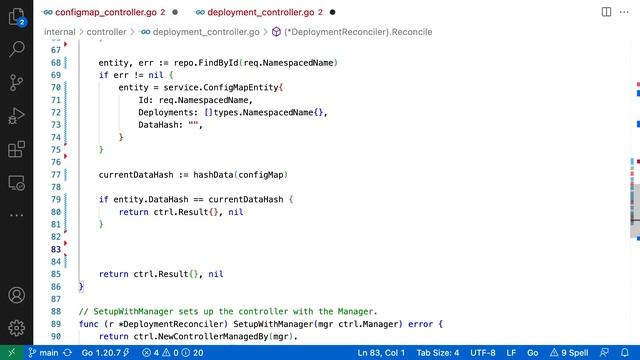Change file encoding UTF-8
This screenshot has width=640, height=360.
tap(482, 353)
